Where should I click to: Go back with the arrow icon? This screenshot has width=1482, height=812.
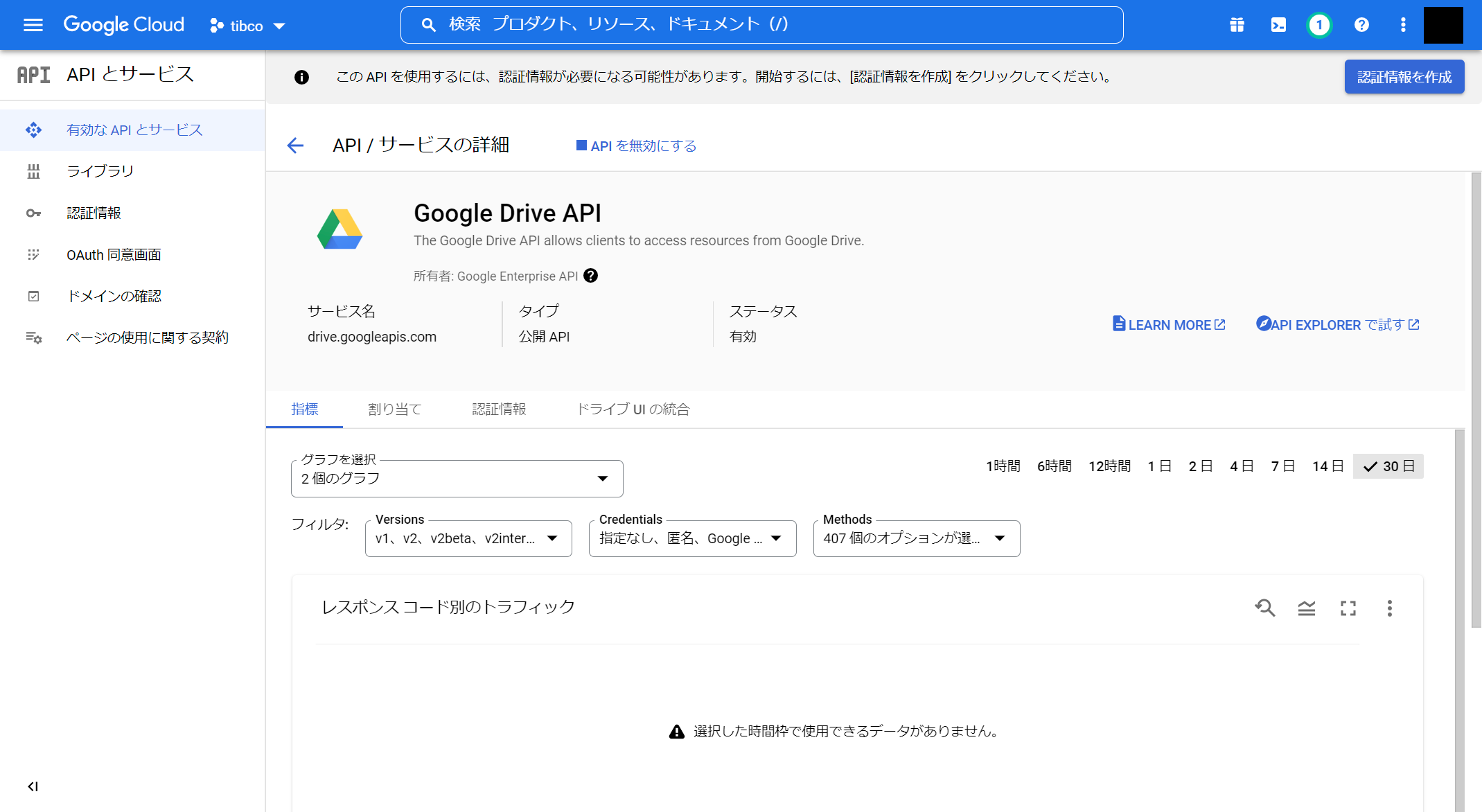click(x=295, y=145)
